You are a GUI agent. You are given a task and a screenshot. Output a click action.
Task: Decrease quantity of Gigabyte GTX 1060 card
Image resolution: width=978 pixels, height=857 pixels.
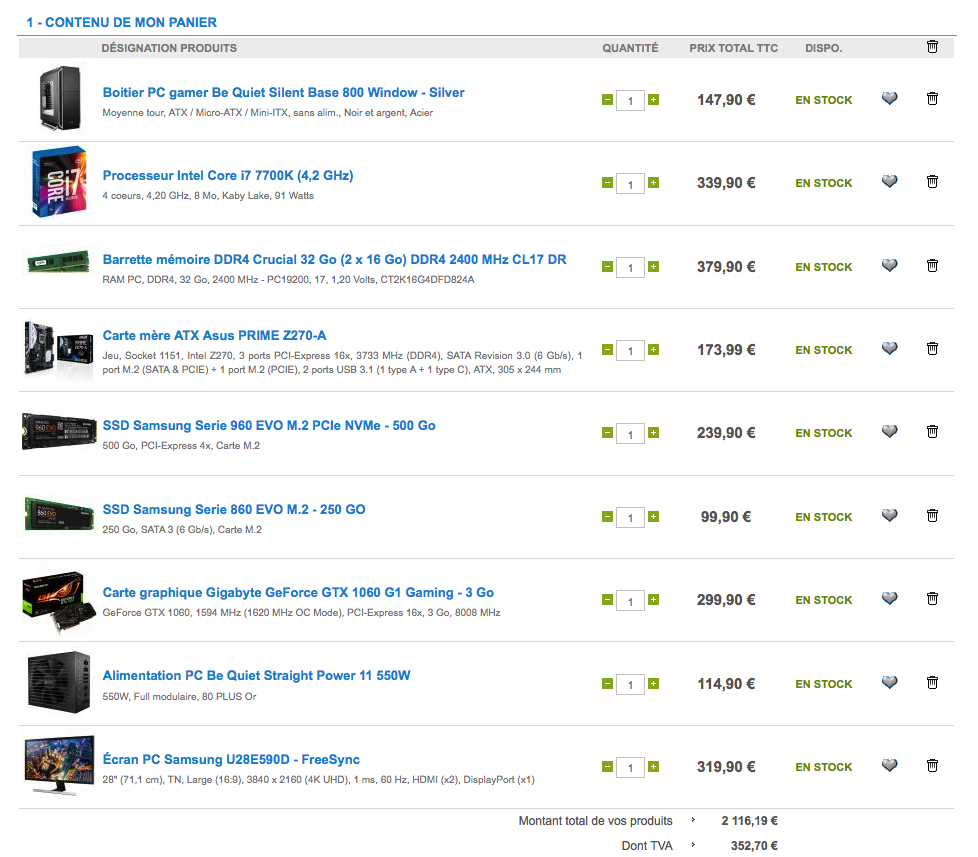tap(607, 600)
